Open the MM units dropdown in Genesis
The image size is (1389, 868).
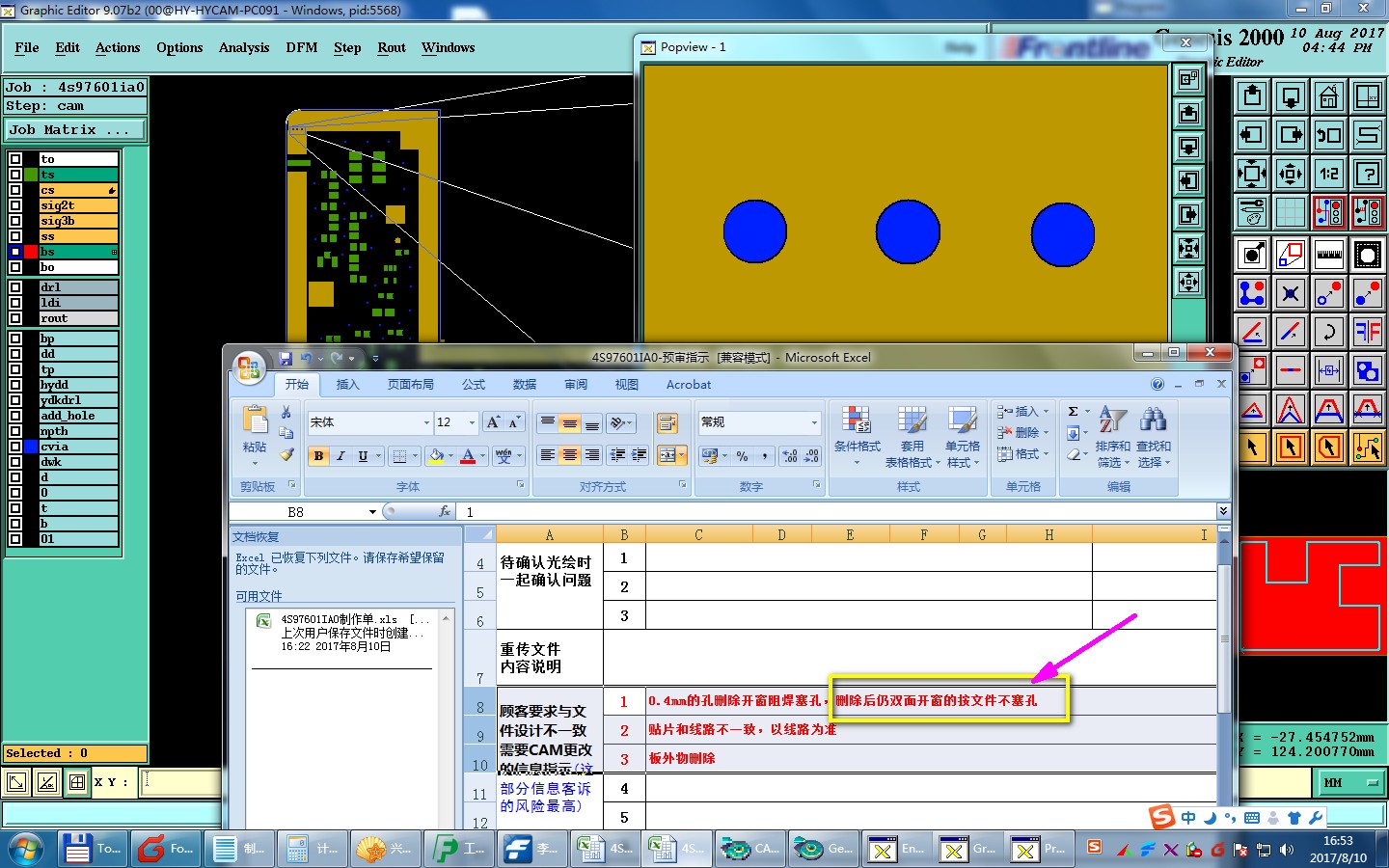[1349, 783]
